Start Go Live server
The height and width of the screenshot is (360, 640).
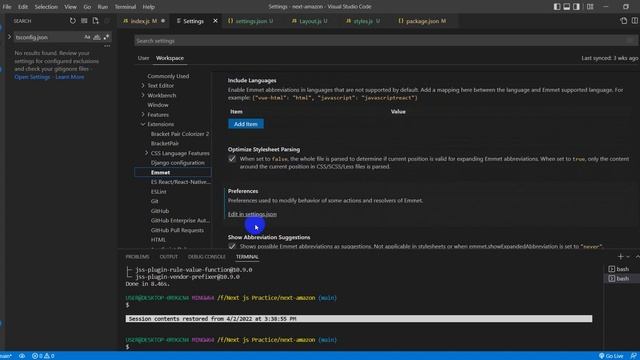[x=611, y=356]
